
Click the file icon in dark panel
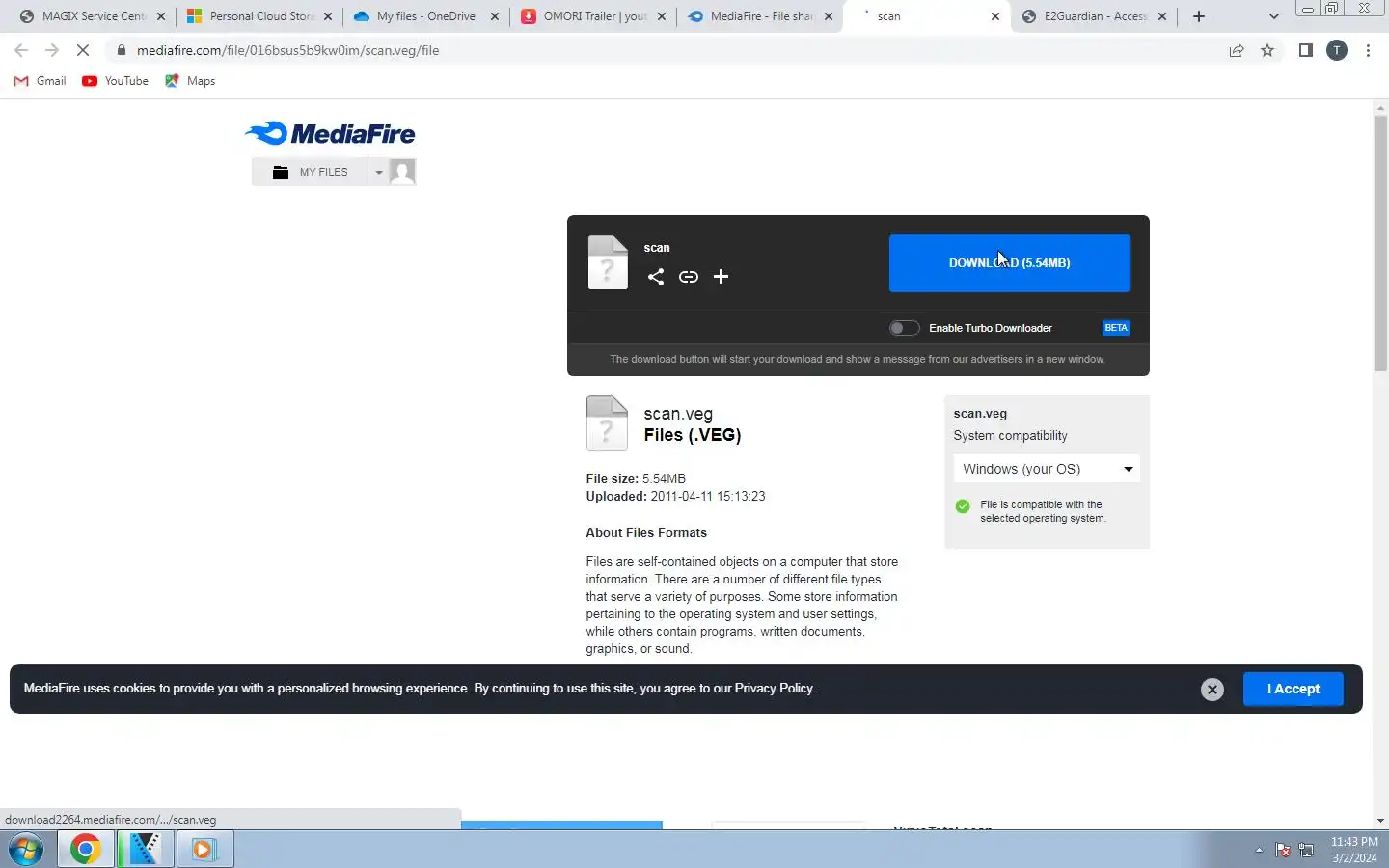pyautogui.click(x=608, y=262)
